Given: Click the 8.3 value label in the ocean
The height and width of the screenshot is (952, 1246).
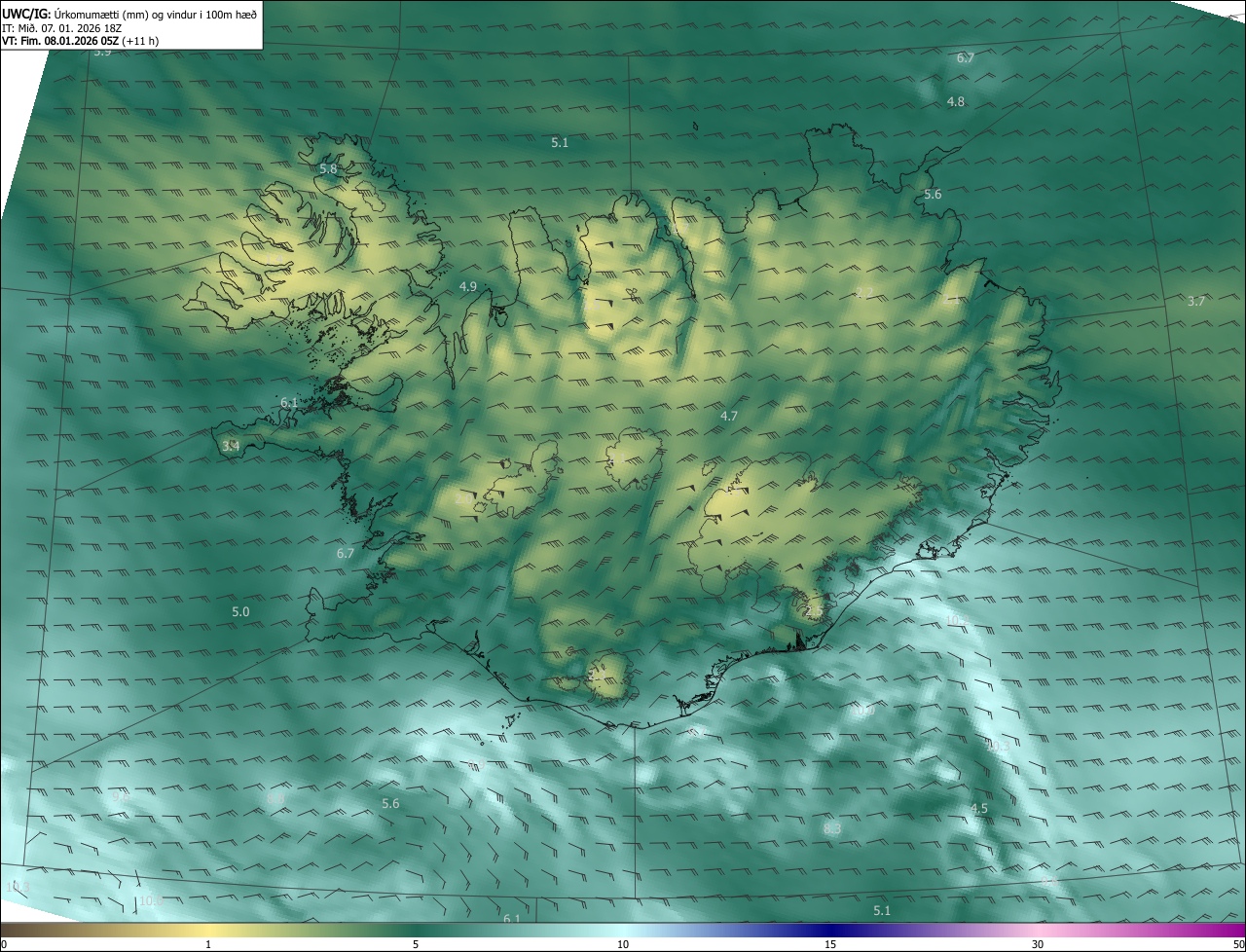Looking at the screenshot, I should coord(832,829).
